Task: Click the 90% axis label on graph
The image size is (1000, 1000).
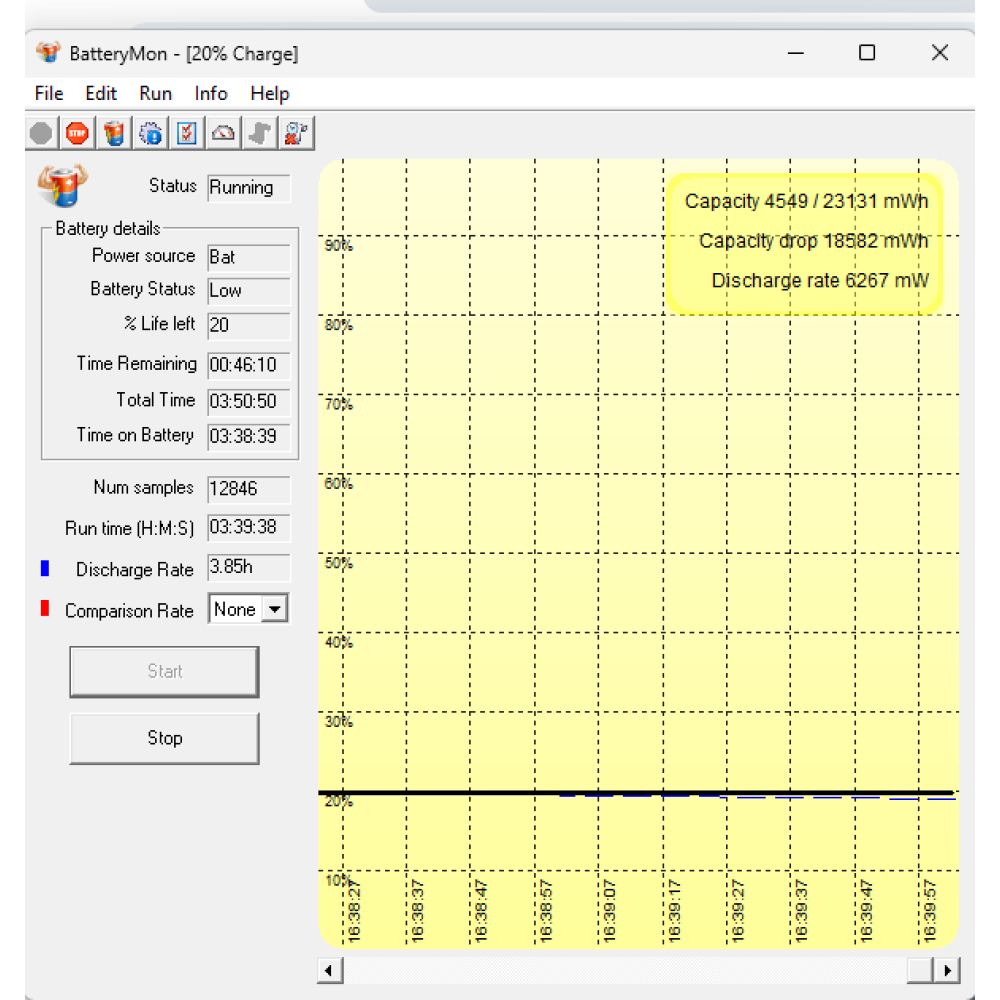Action: pyautogui.click(x=338, y=246)
